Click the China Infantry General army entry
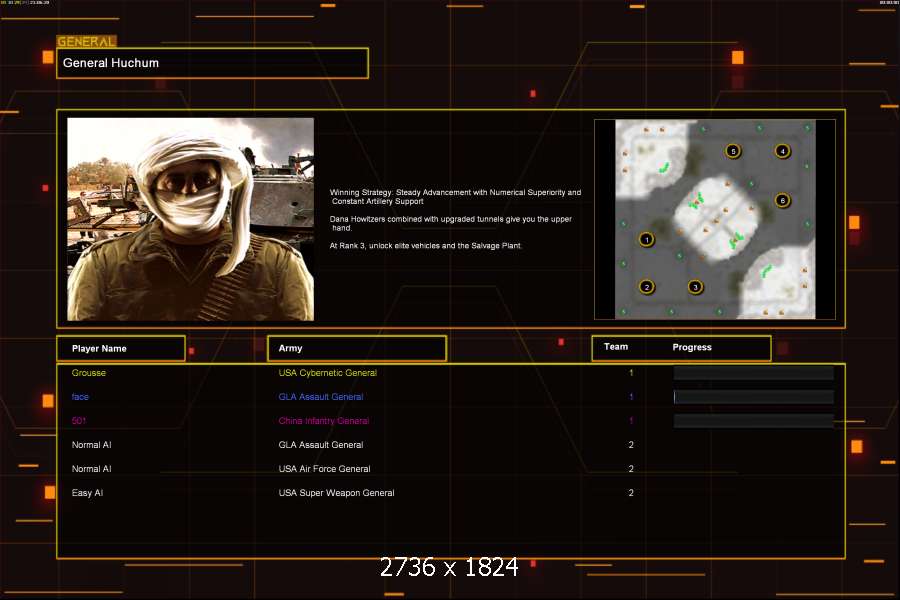The height and width of the screenshot is (600, 900). click(323, 421)
